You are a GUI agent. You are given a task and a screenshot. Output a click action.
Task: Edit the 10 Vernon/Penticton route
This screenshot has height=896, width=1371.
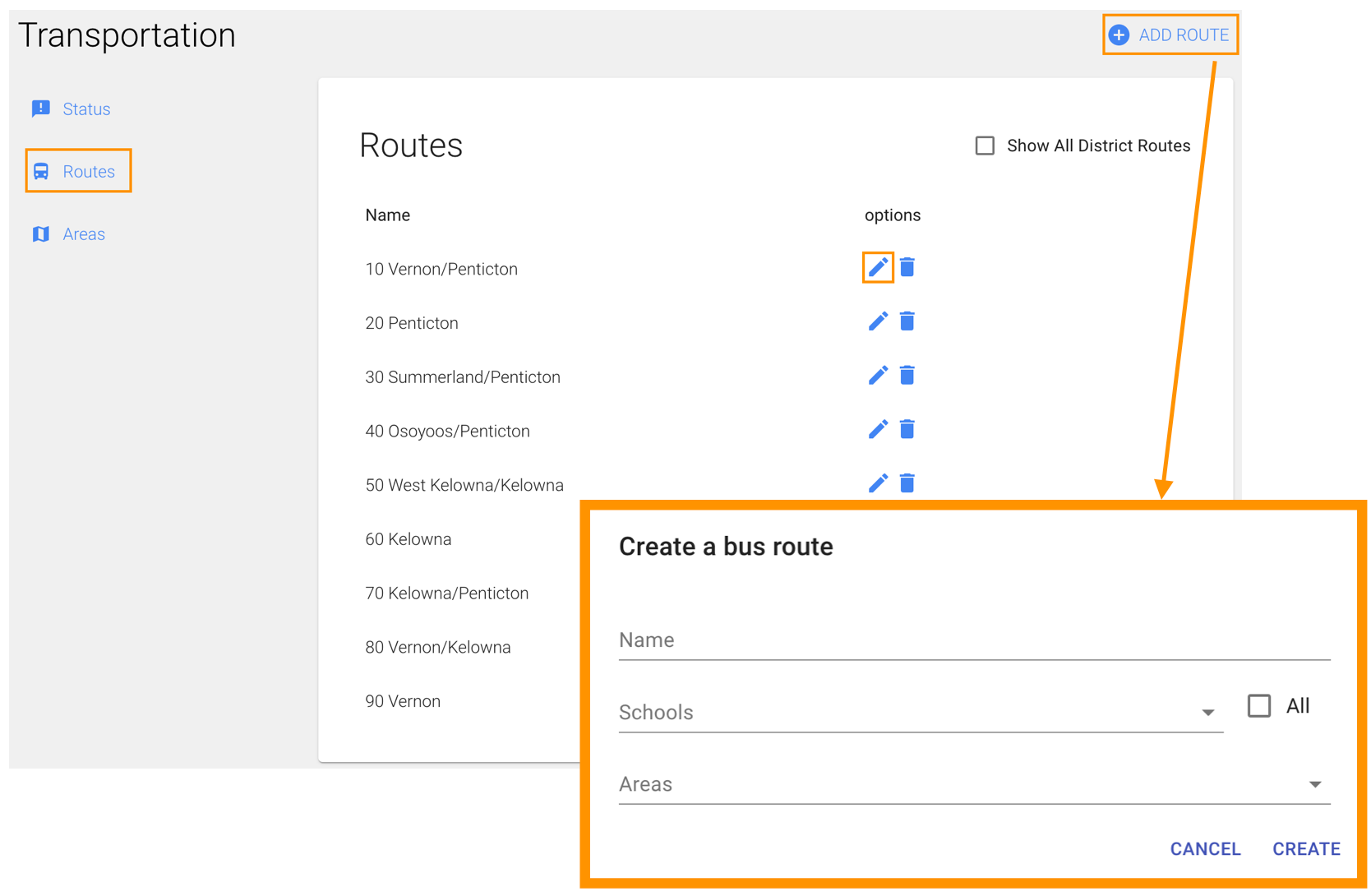pyautogui.click(x=878, y=267)
